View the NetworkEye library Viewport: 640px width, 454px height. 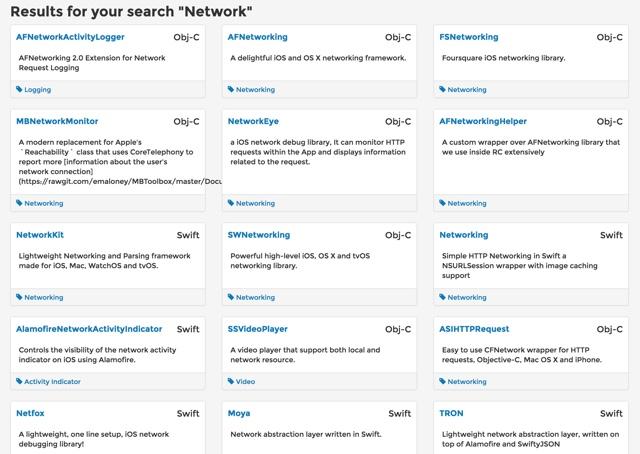(253, 121)
